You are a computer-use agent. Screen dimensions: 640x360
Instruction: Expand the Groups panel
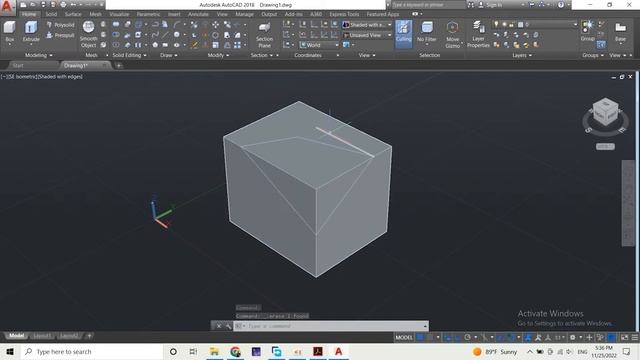[x=593, y=55]
